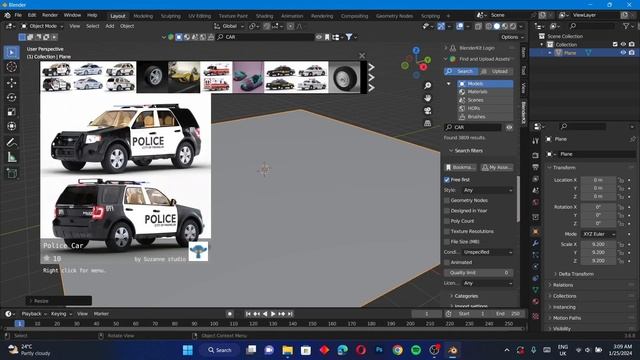Click the Options button in header

pyautogui.click(x=512, y=37)
